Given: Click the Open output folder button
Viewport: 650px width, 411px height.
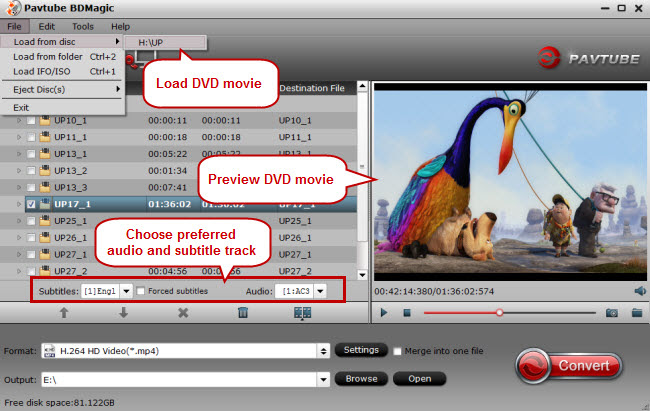Looking at the screenshot, I should pyautogui.click(x=420, y=379).
